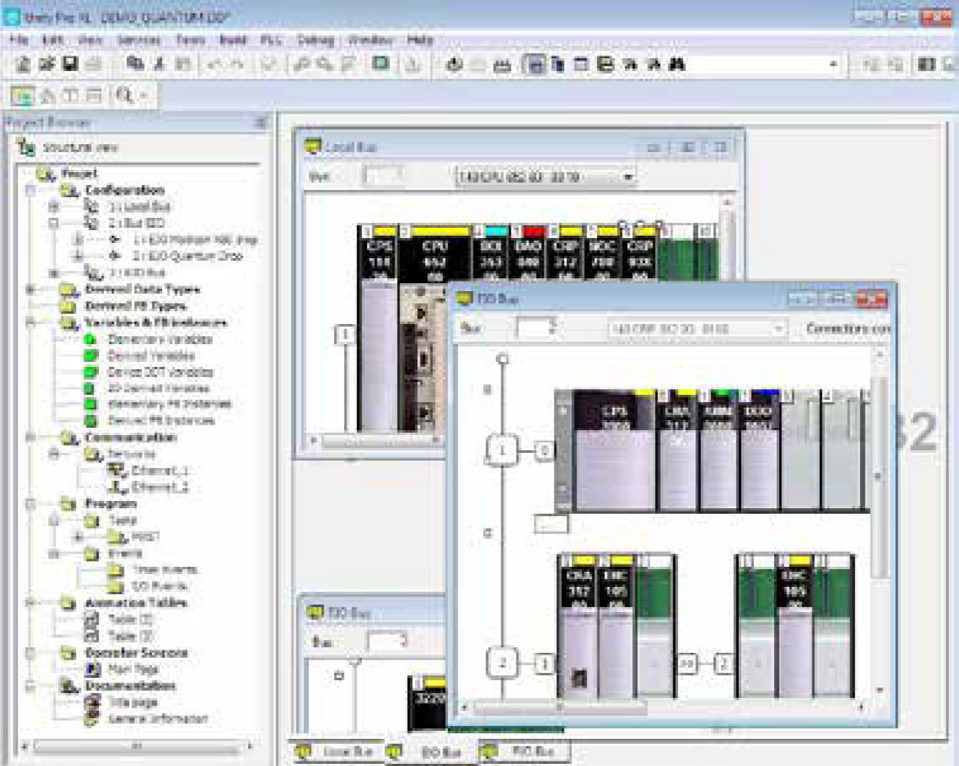The height and width of the screenshot is (766, 959).
Task: Click the binoculars search icon in toolbar
Action: pos(677,64)
